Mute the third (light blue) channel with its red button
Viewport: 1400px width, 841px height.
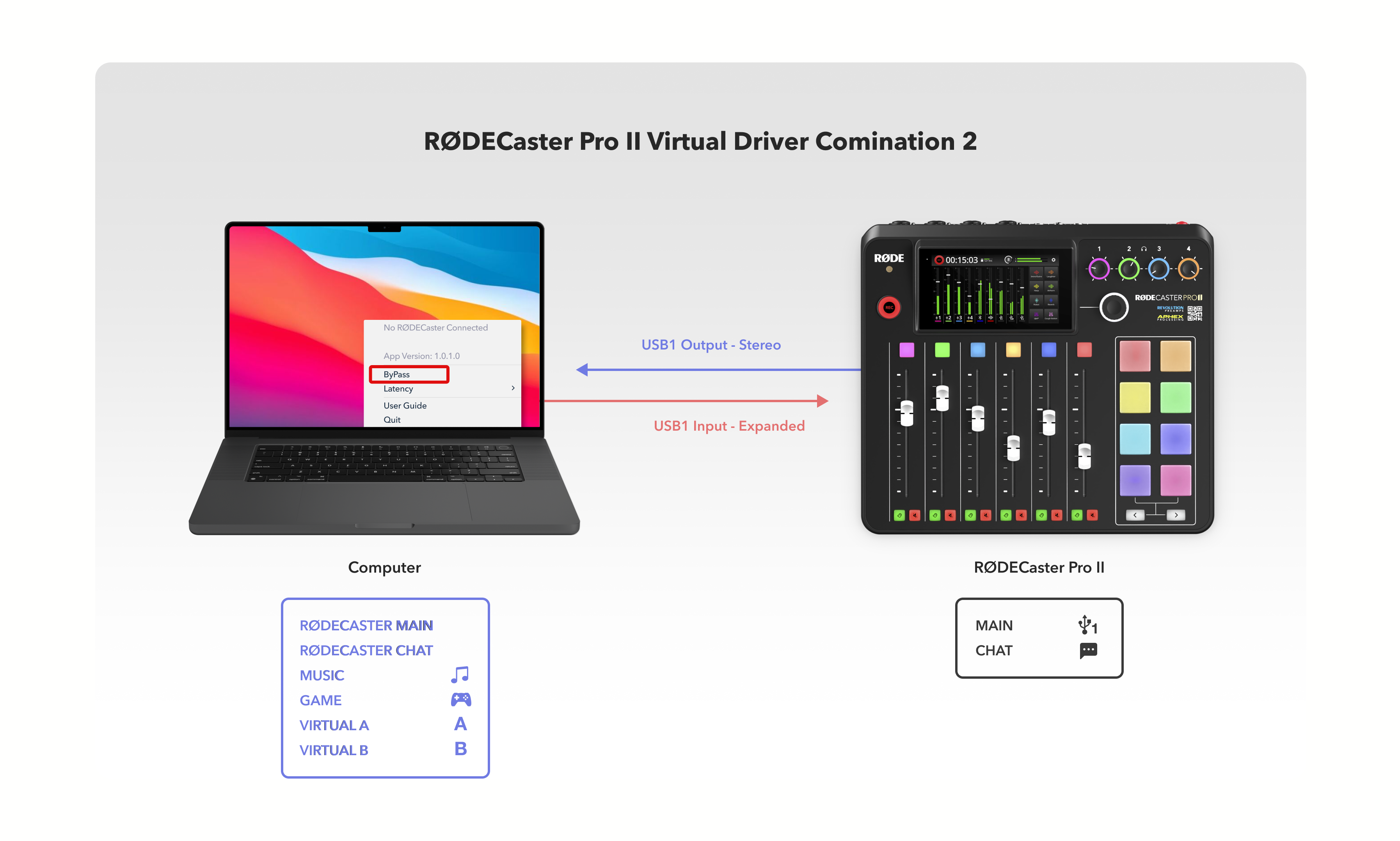(985, 515)
